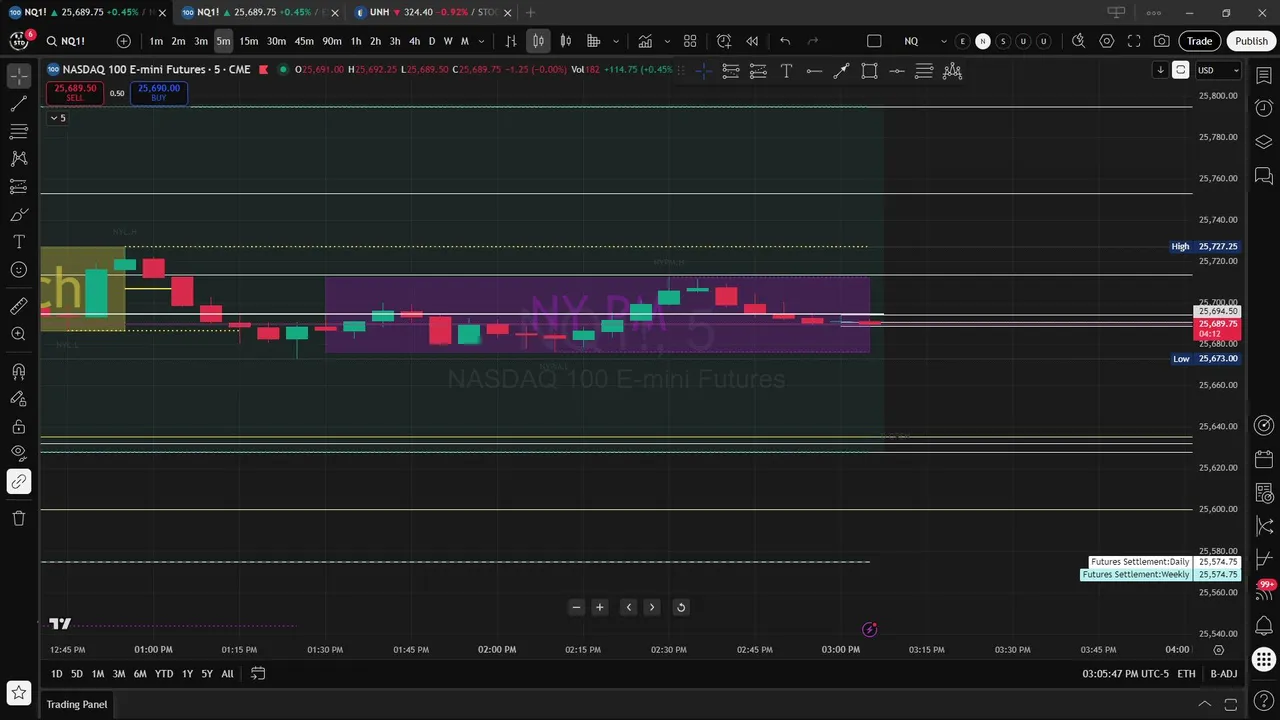Select the 5m timeframe

pos(223,41)
